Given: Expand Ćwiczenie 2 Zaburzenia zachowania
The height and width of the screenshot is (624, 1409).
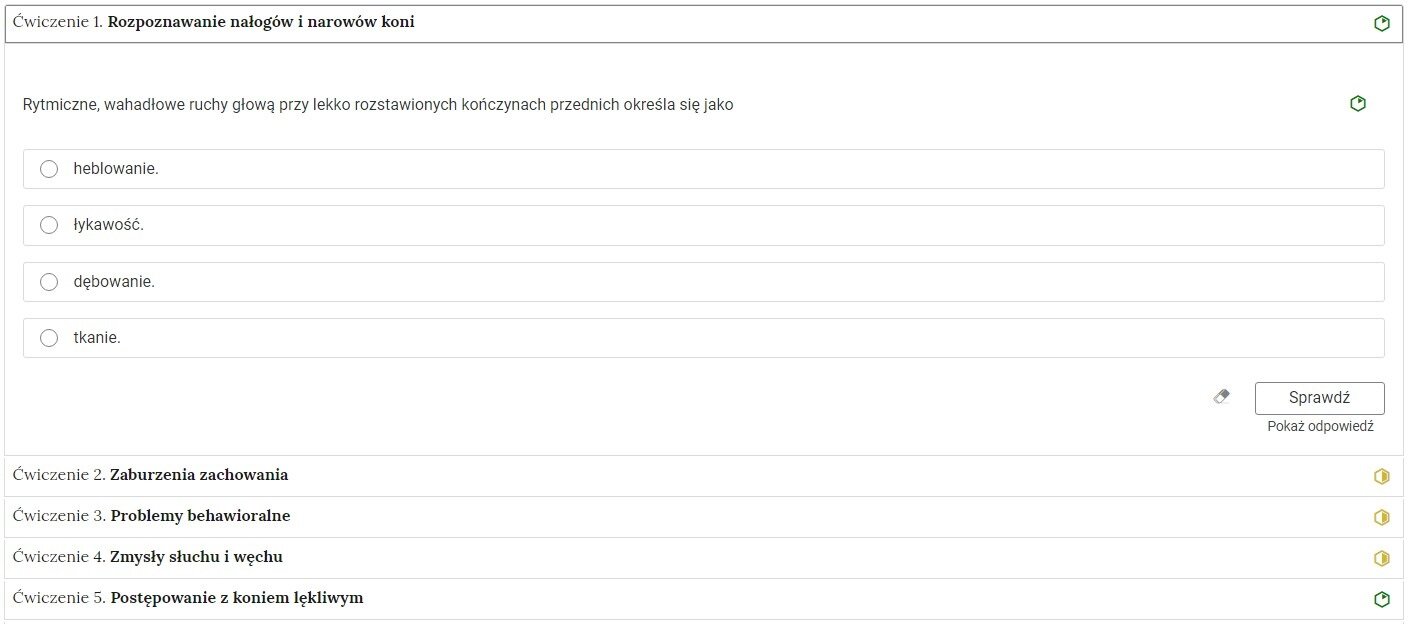Looking at the screenshot, I should pyautogui.click(x=199, y=475).
